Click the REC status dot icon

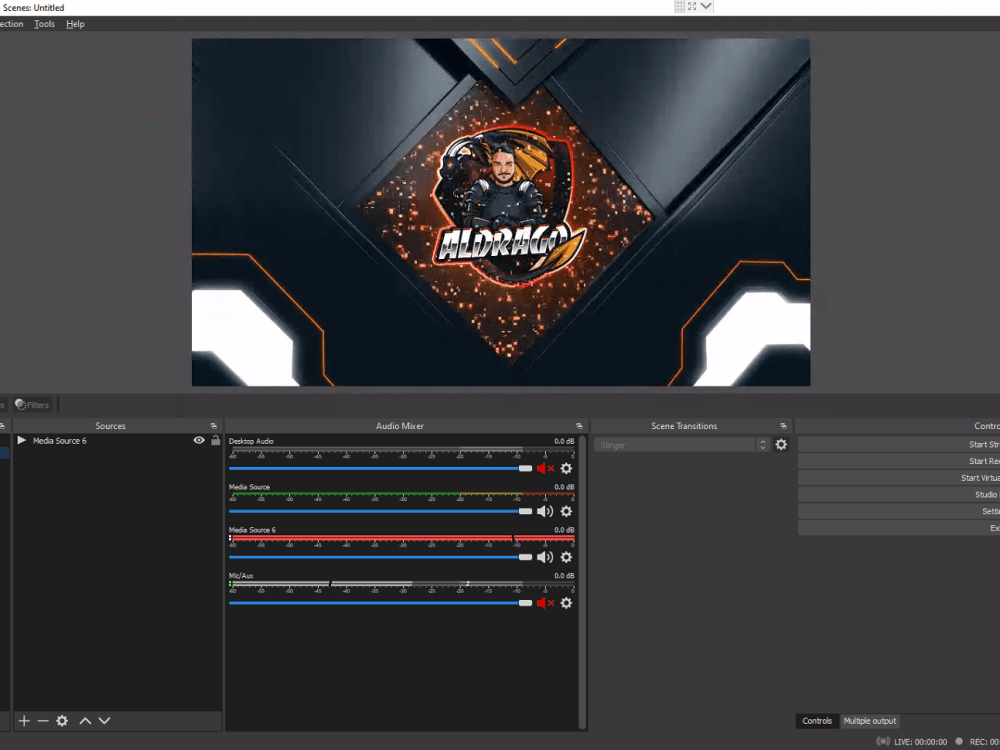tap(959, 742)
